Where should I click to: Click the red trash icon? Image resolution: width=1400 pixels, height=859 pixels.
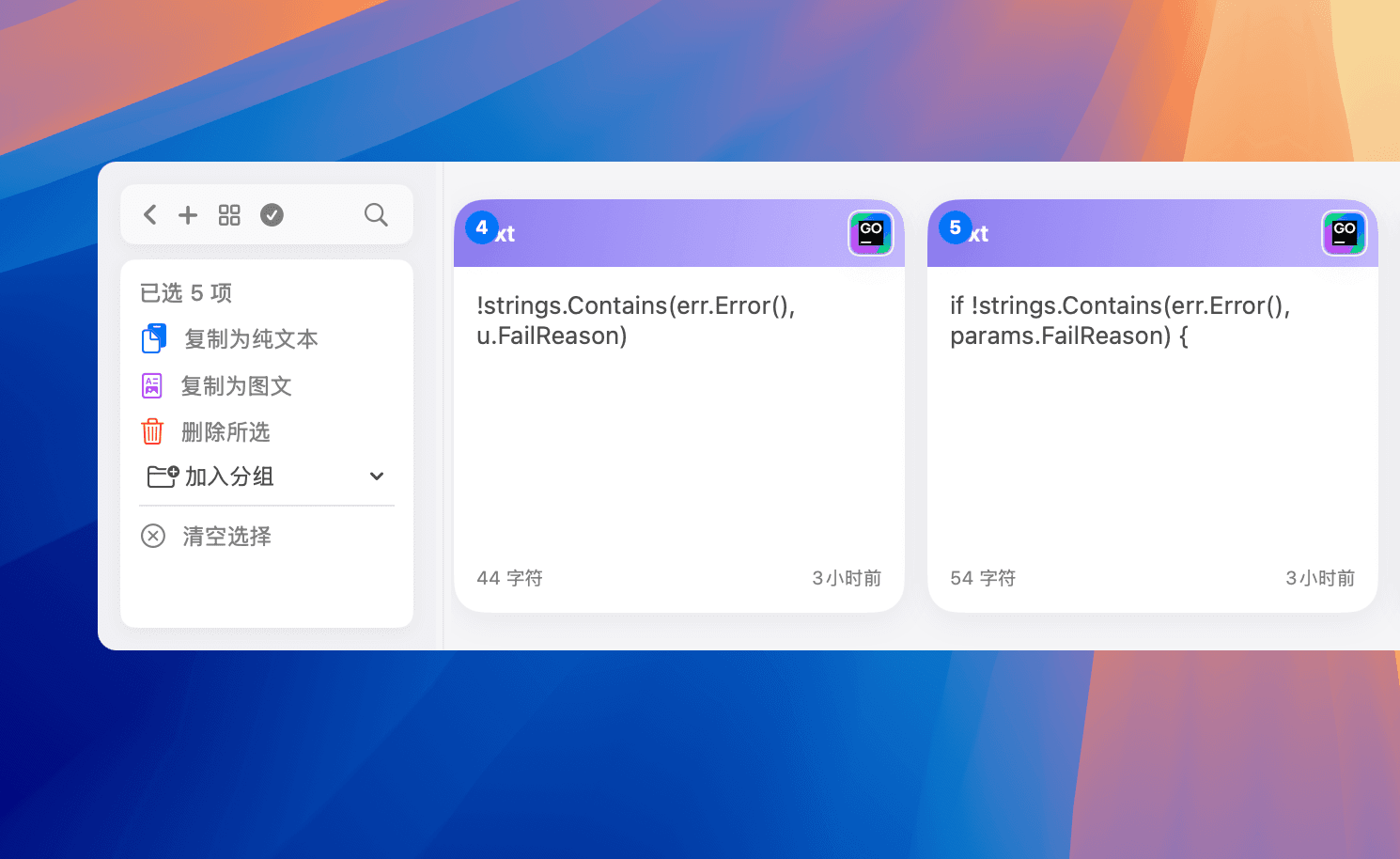(x=152, y=431)
